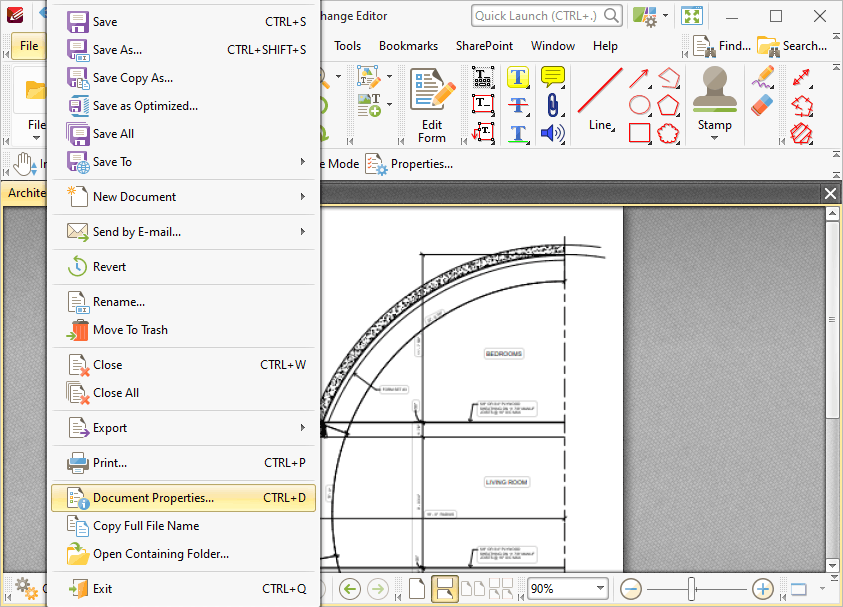Pick the Oval shape annotation tool
843x607 pixels.
[x=640, y=105]
